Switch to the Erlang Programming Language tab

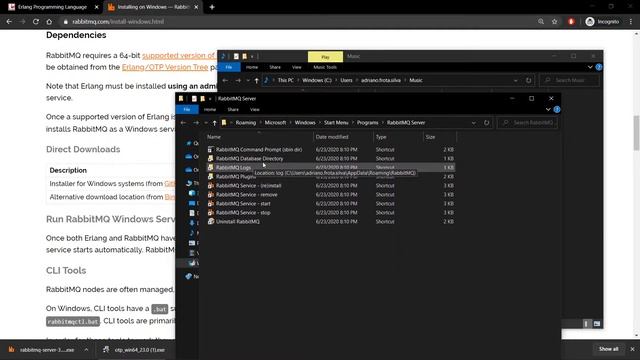[52, 7]
